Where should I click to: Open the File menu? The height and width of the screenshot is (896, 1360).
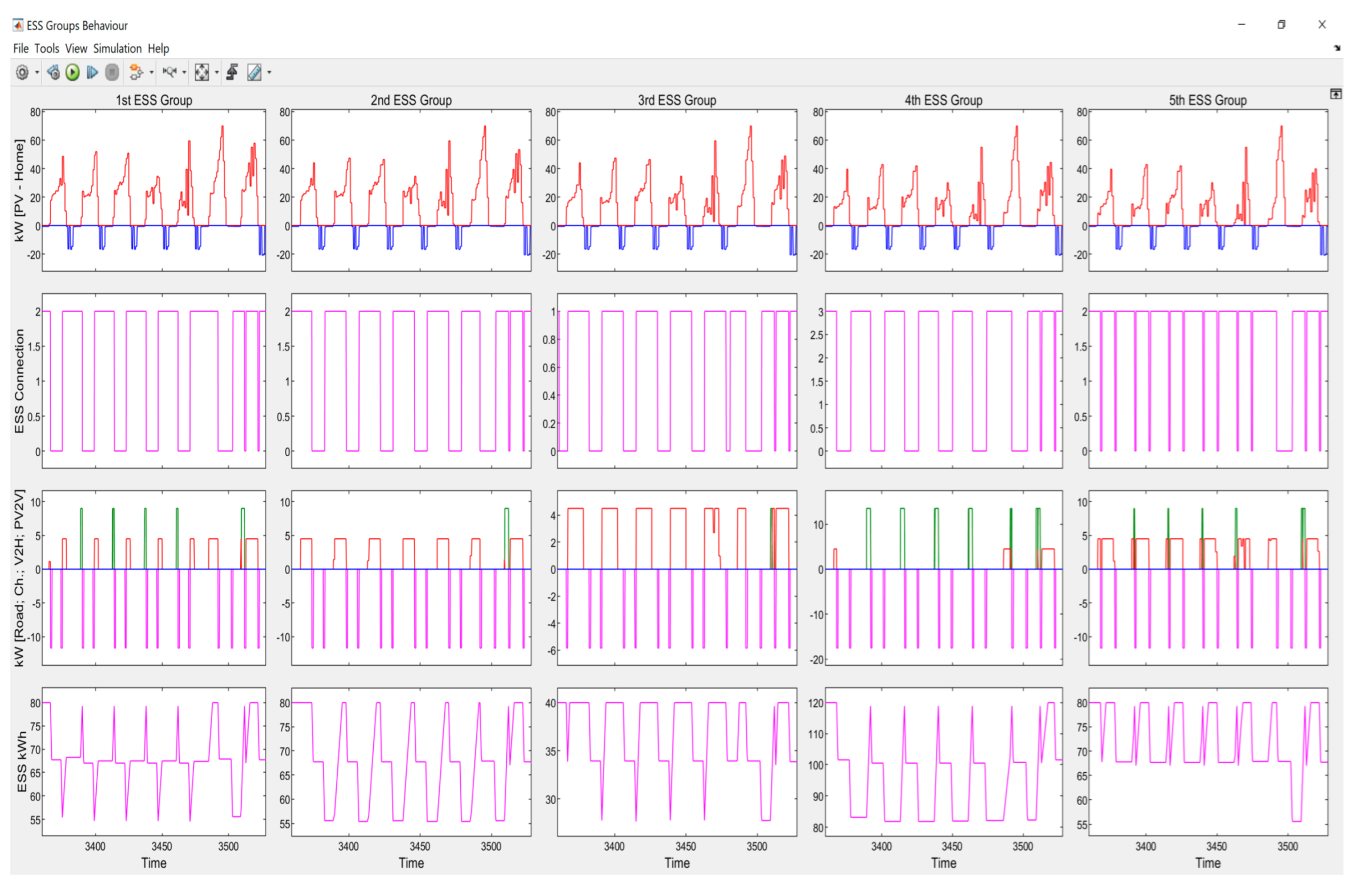tap(20, 48)
